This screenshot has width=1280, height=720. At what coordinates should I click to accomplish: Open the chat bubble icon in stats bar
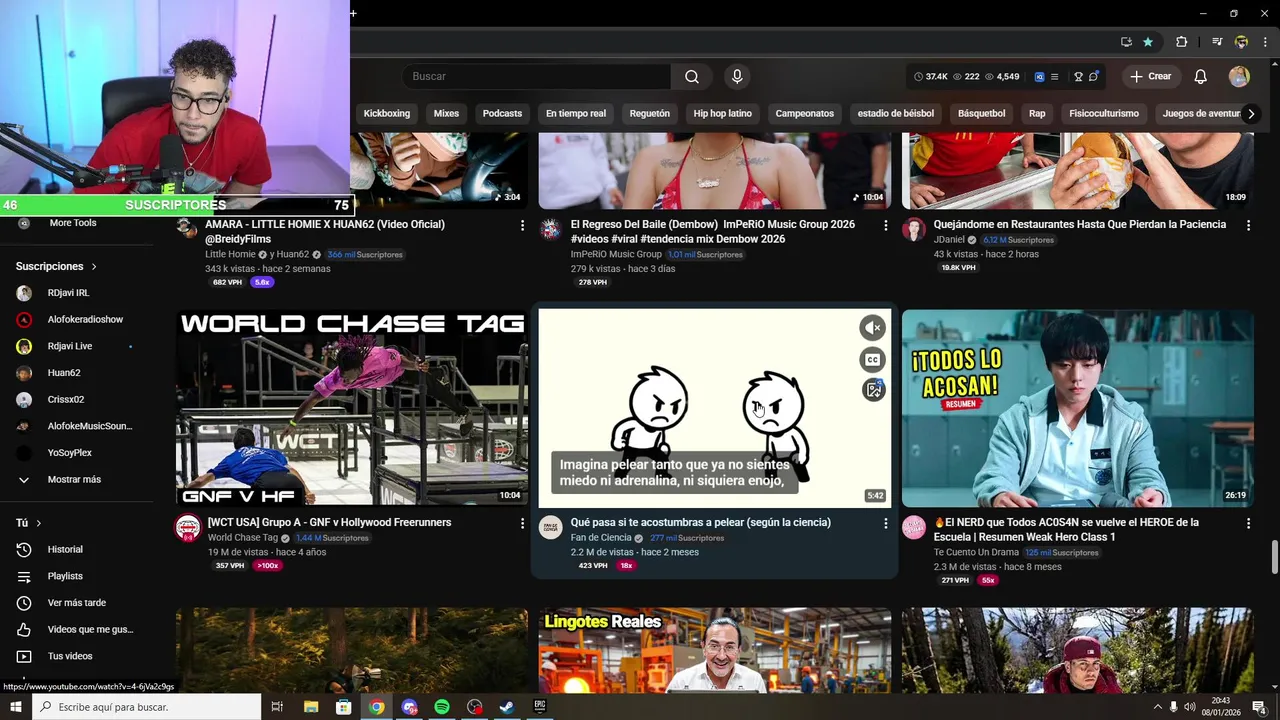1094,77
